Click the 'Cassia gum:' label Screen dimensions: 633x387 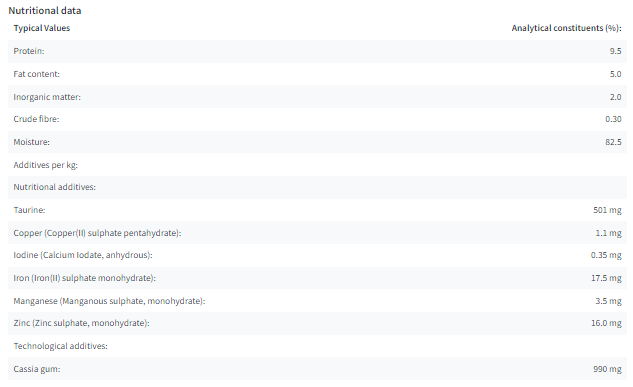click(x=37, y=369)
